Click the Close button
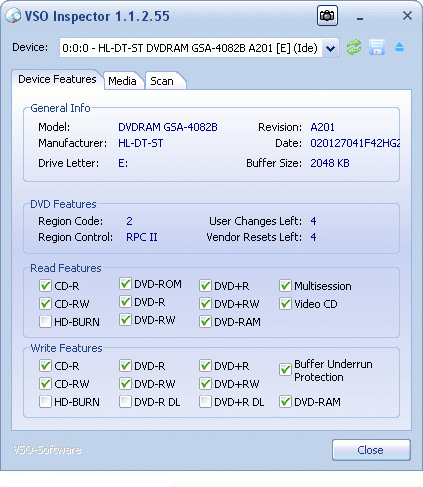The width and height of the screenshot is (423, 487). [371, 450]
